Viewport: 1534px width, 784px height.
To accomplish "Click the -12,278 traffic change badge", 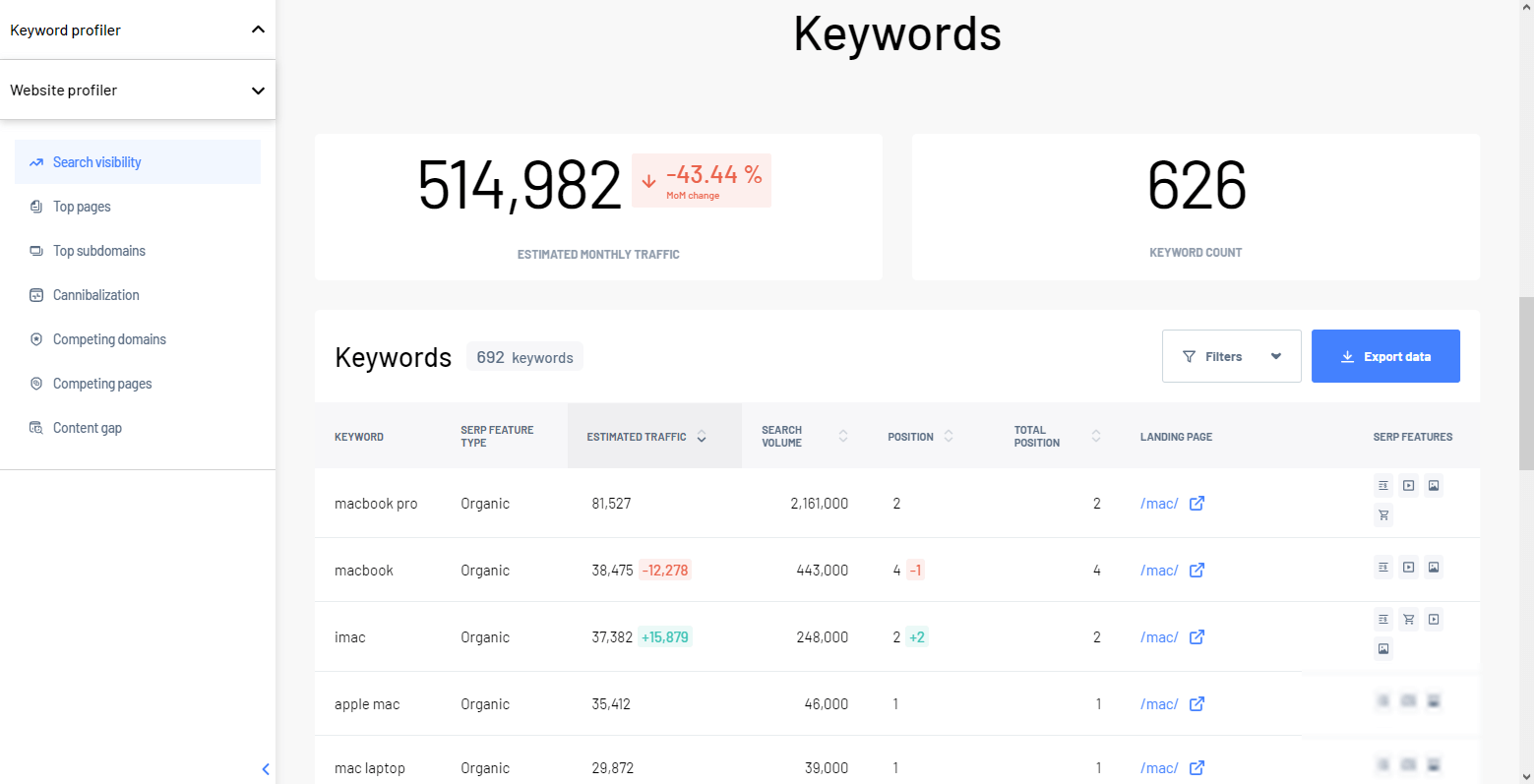I will (665, 571).
